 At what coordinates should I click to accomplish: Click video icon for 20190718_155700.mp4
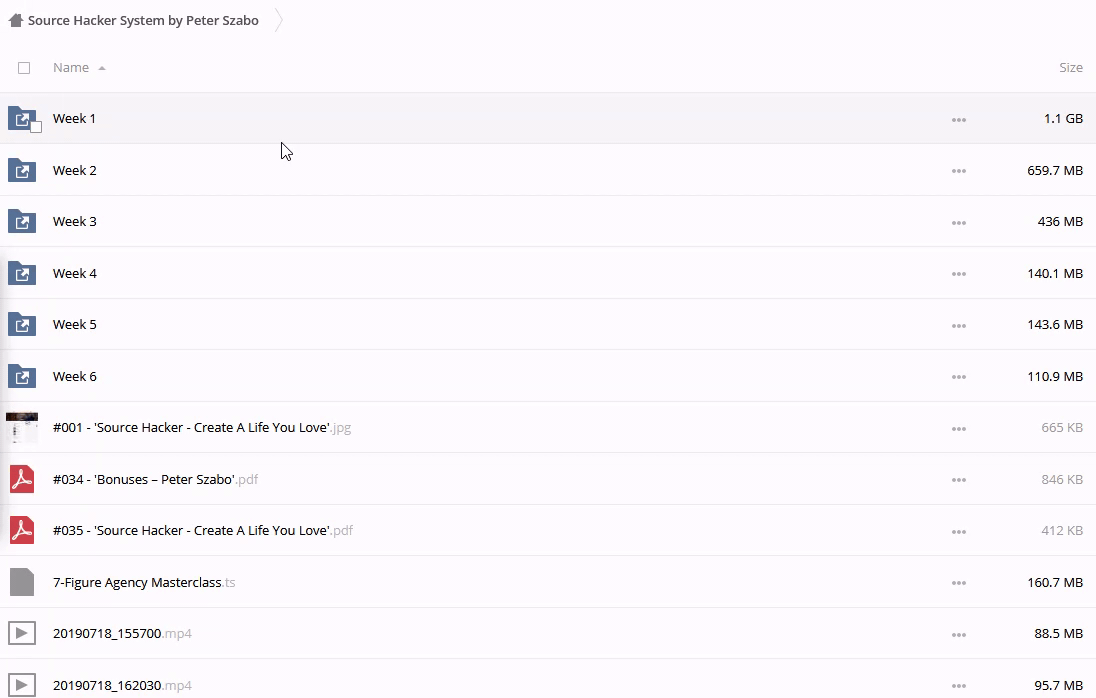pos(22,633)
